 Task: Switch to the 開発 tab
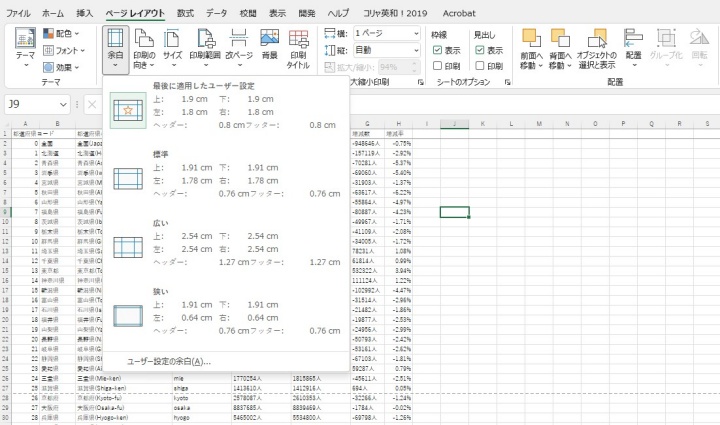click(x=307, y=13)
